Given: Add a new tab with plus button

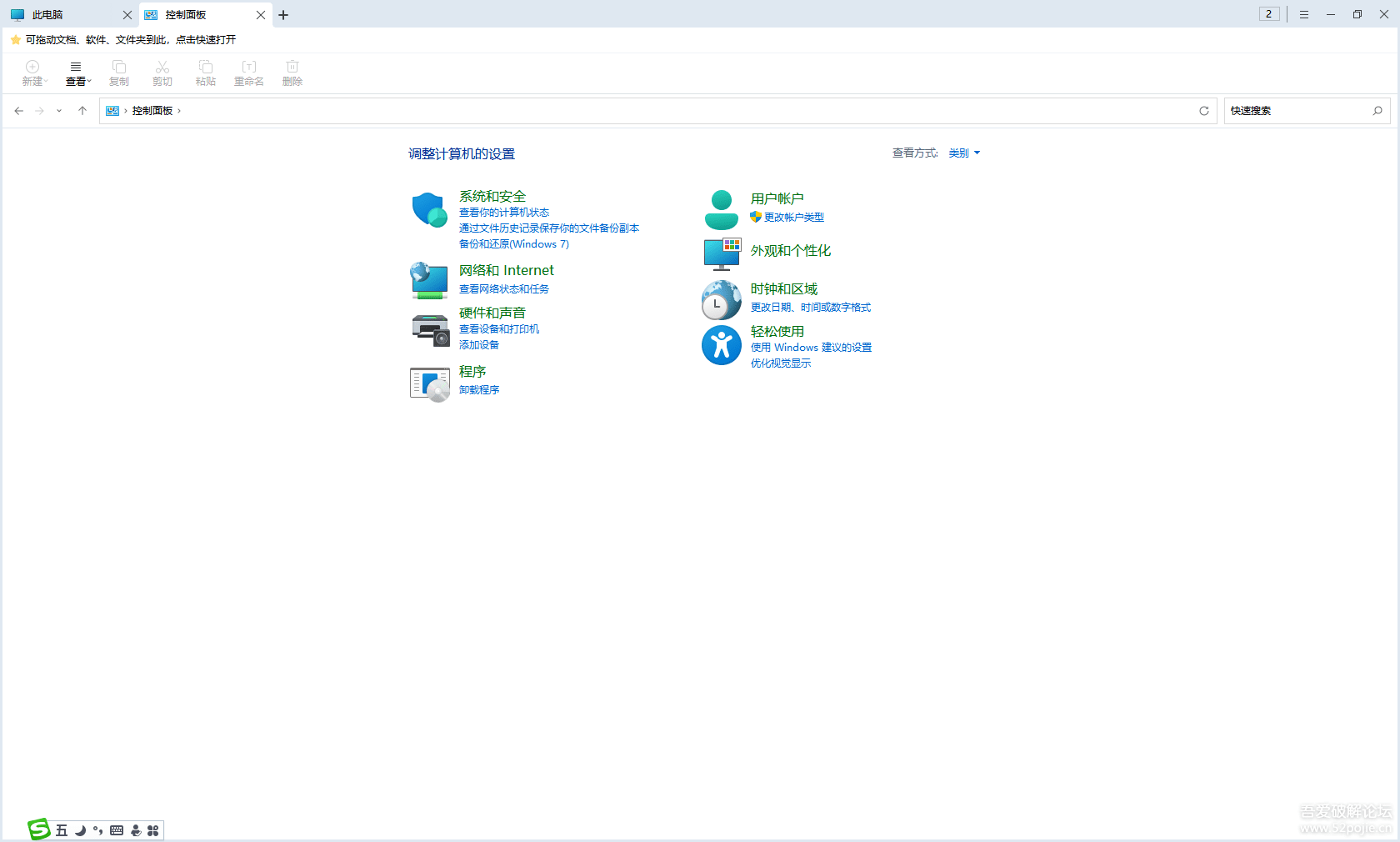Looking at the screenshot, I should click(x=283, y=15).
